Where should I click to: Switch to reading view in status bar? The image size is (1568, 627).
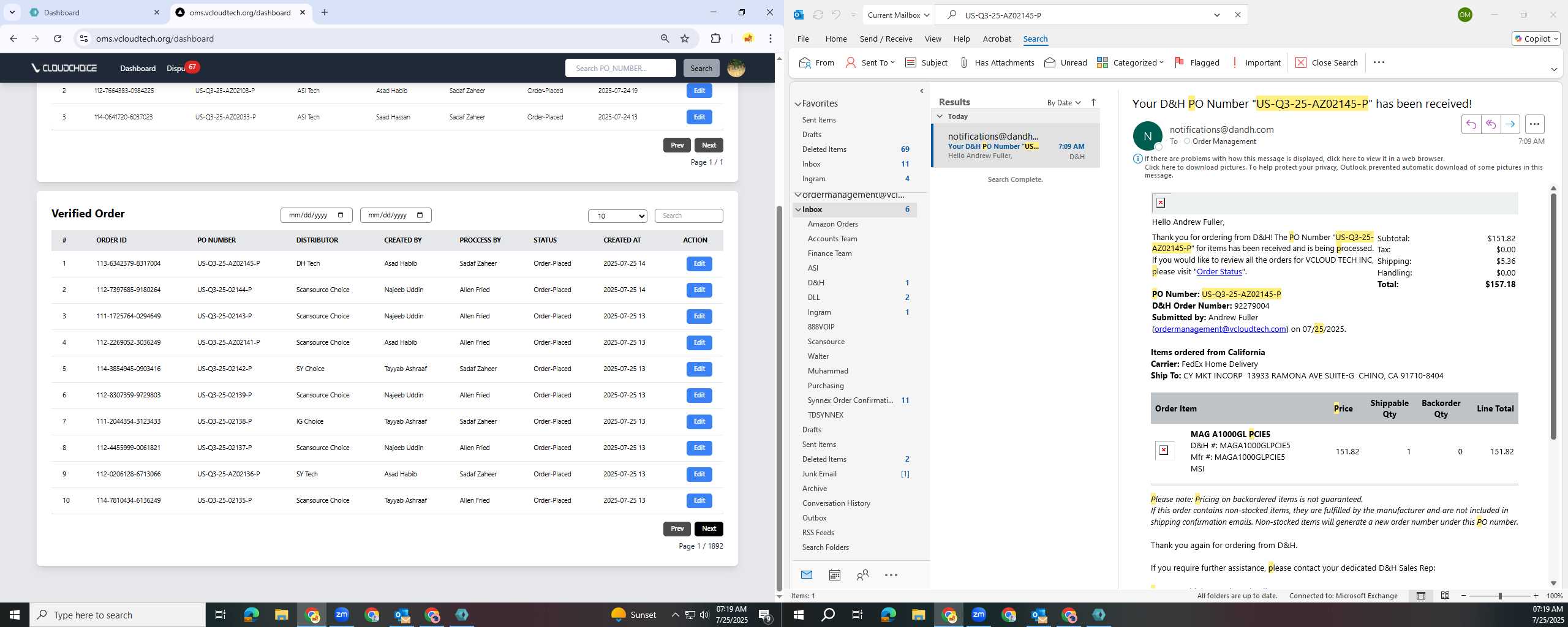pos(1445,596)
